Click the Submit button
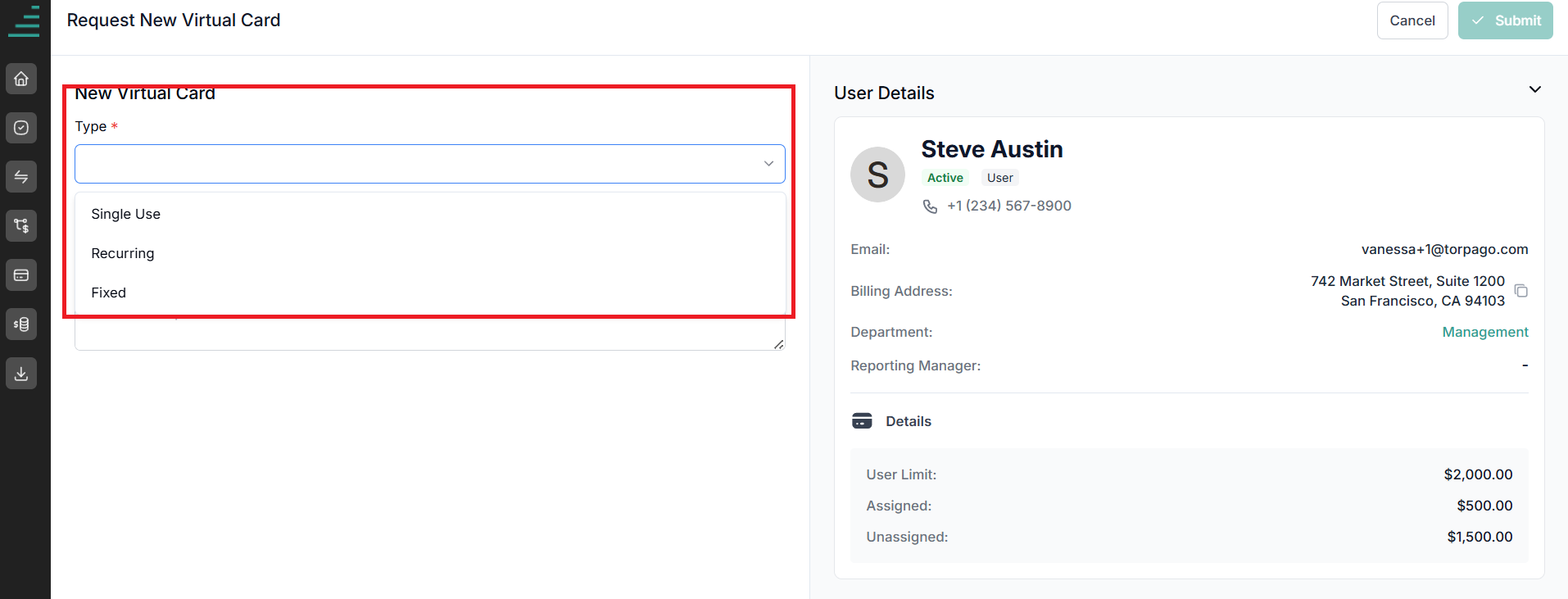The width and height of the screenshot is (1568, 599). [1506, 20]
